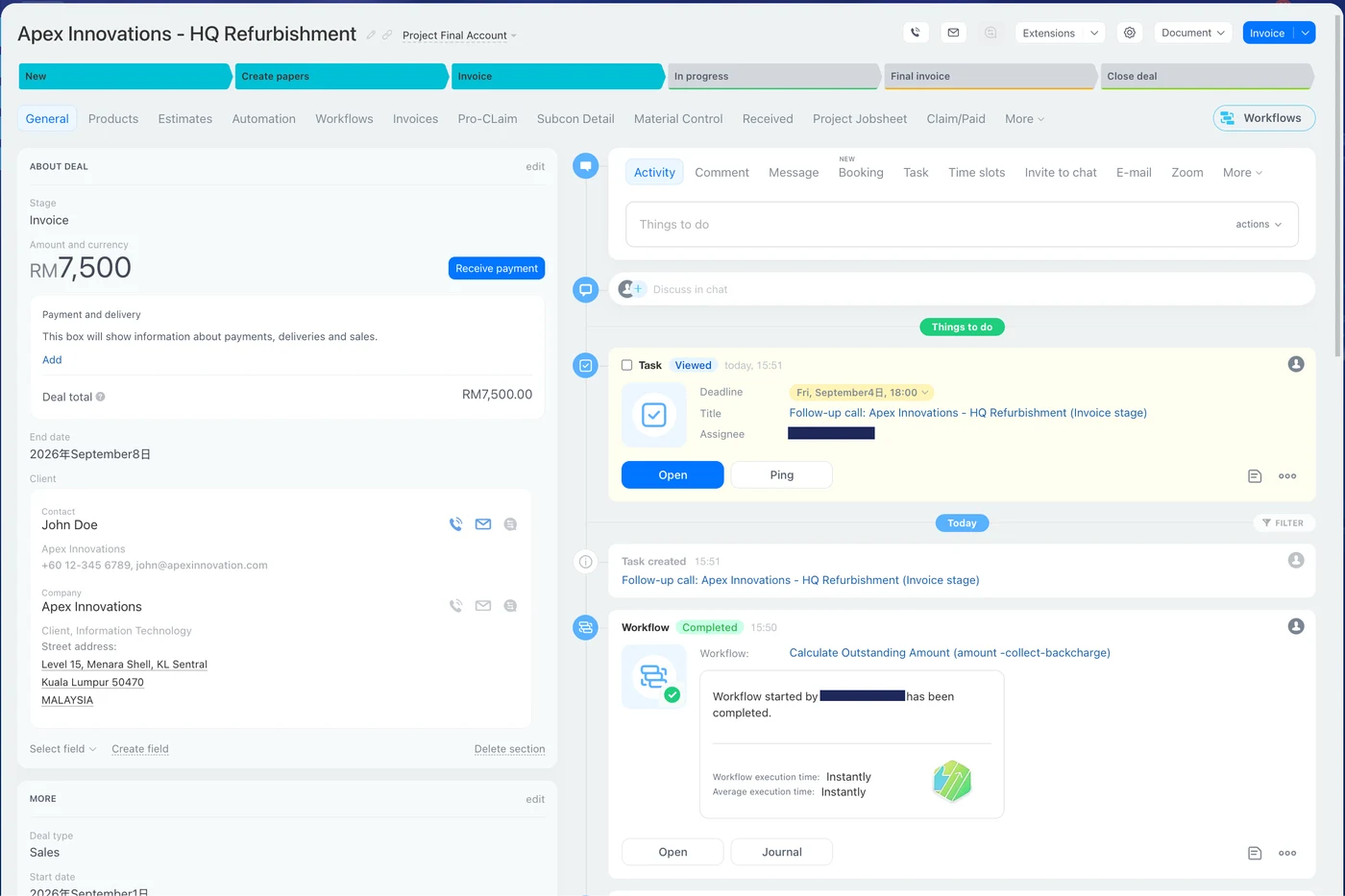Screen dimensions: 1345x896
Task: Copy deal link using chain icon
Action: (387, 35)
